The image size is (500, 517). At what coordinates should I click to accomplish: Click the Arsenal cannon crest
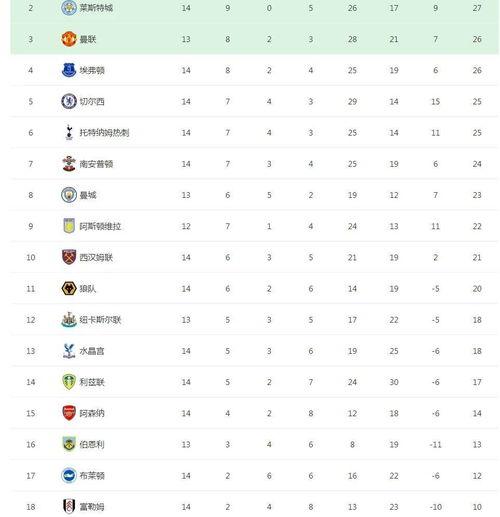pos(69,413)
